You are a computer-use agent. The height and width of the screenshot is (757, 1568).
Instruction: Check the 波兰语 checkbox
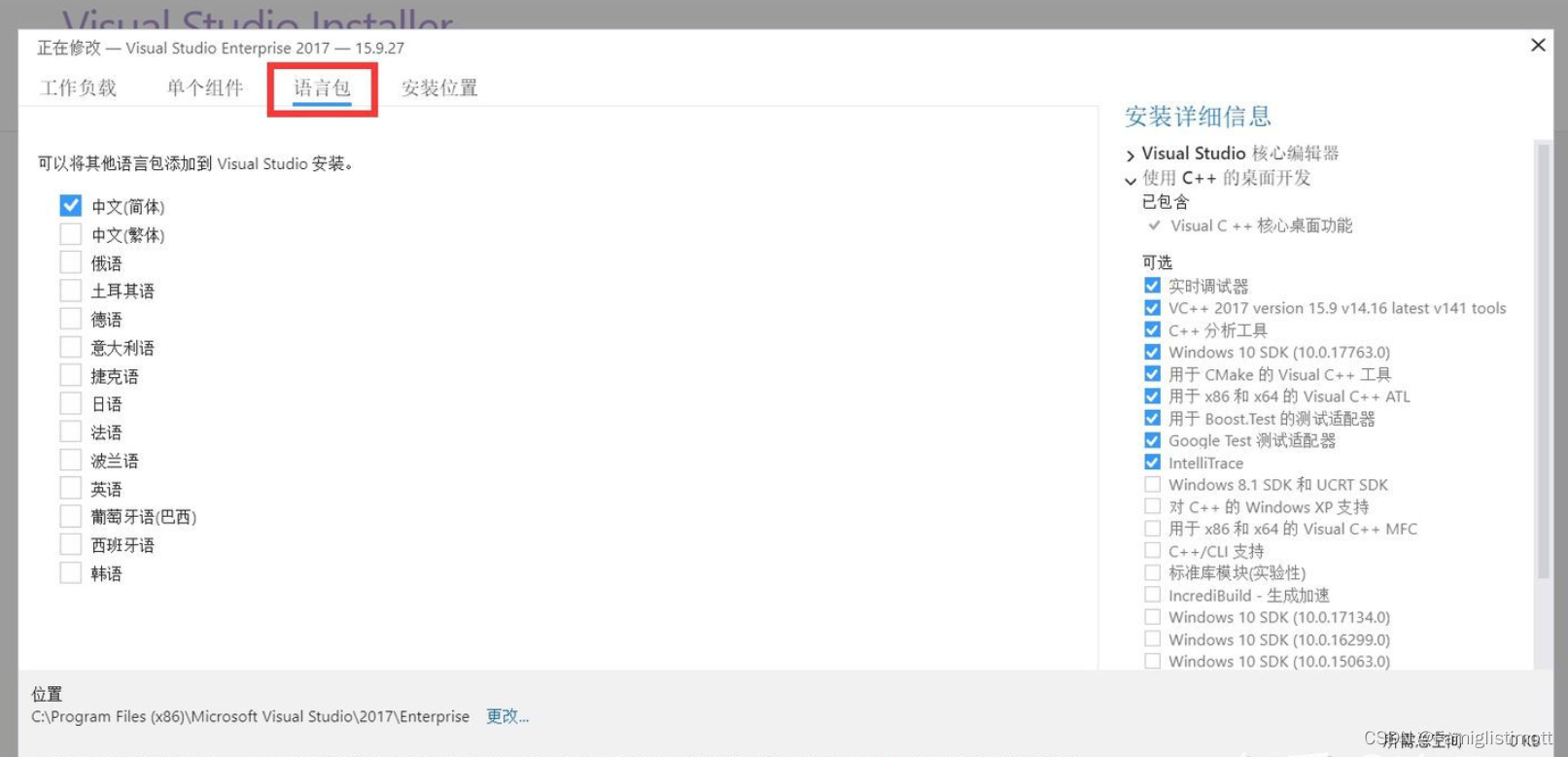click(x=70, y=460)
